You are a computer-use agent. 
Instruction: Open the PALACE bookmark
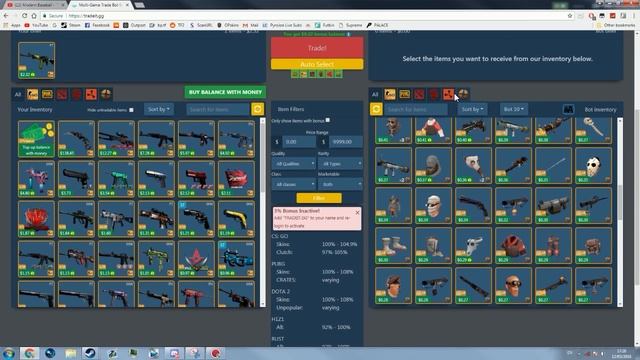(378, 25)
